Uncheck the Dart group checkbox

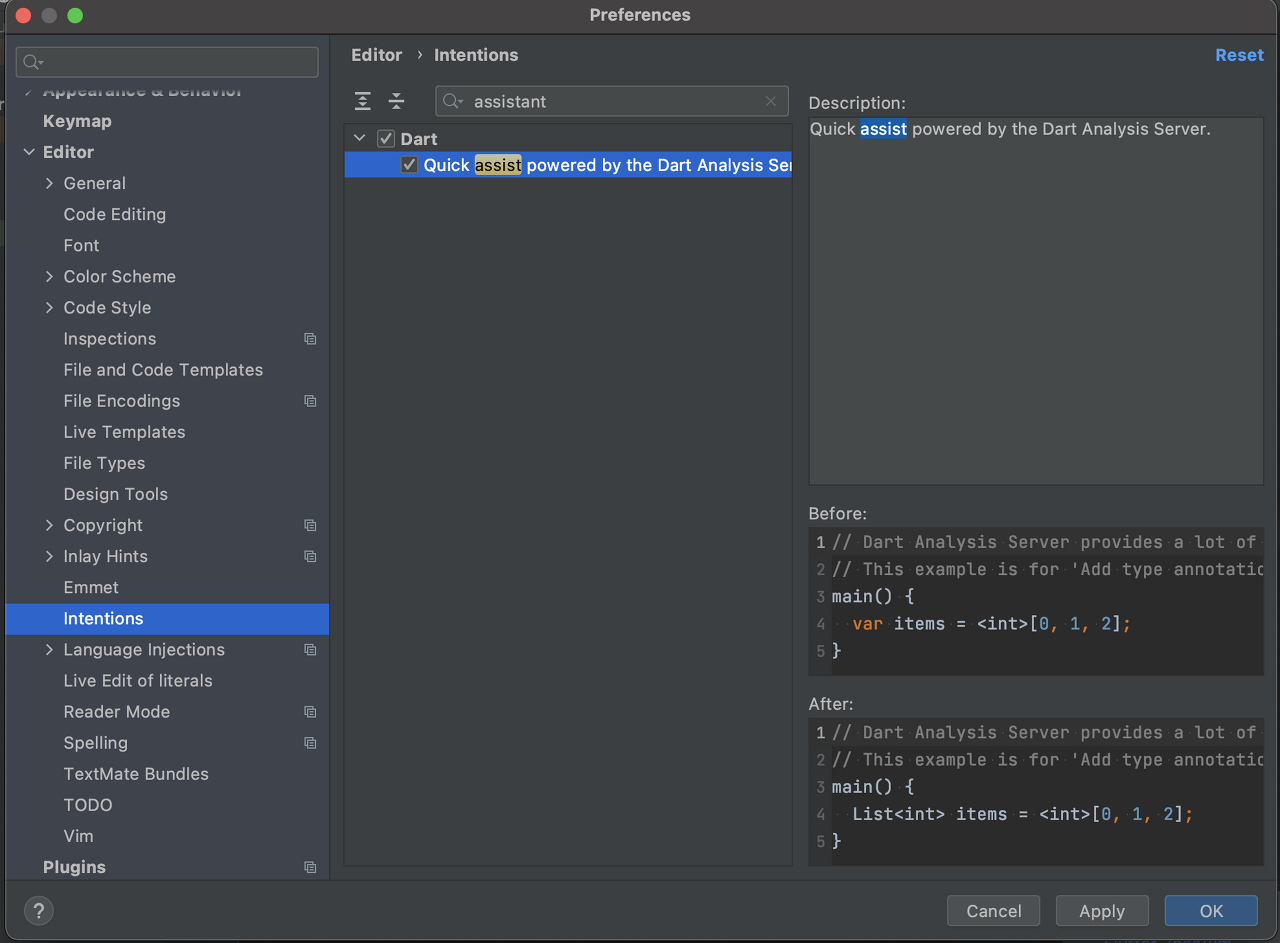coord(385,138)
